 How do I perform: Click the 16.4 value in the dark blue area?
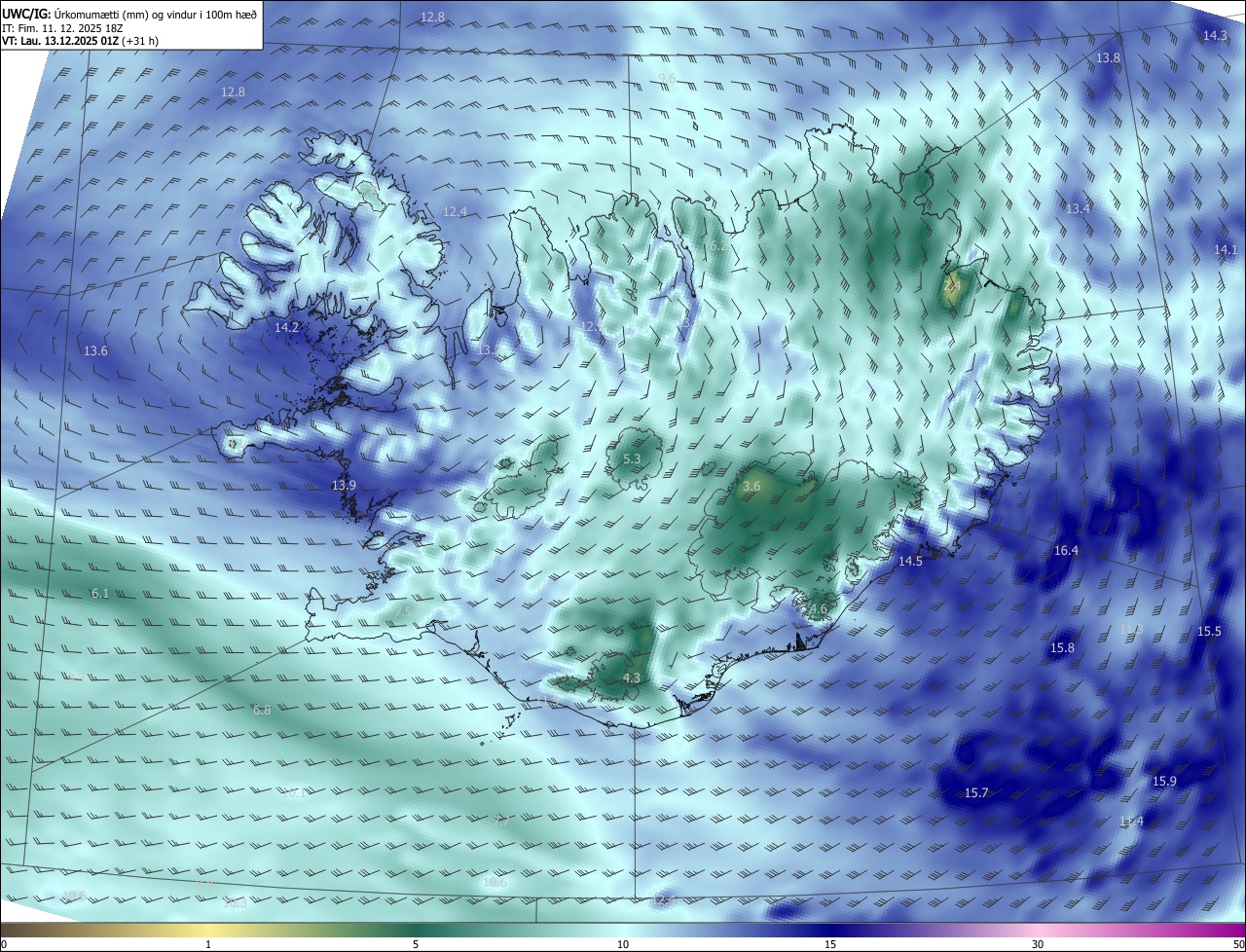1066,550
